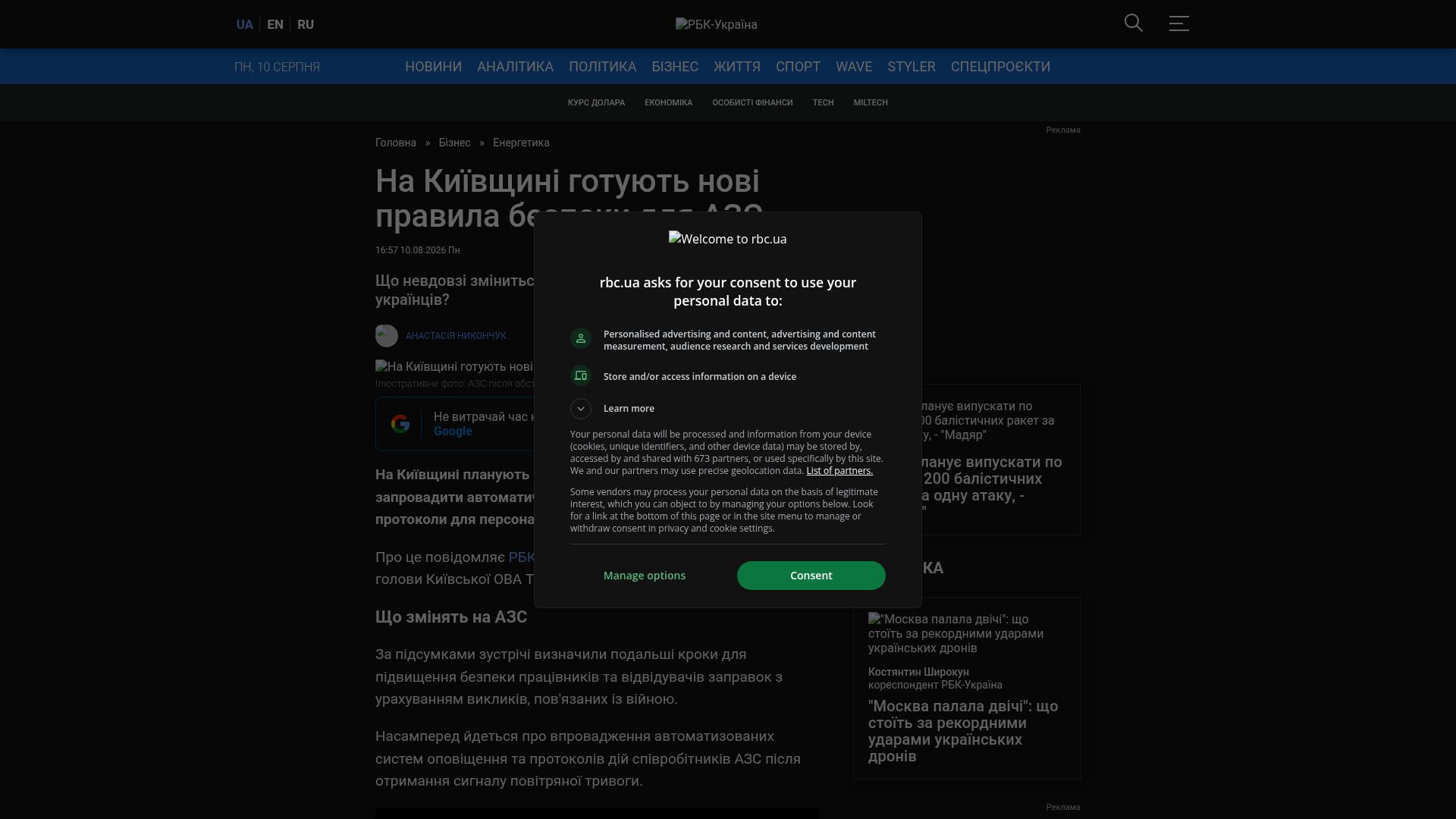Image resolution: width=1456 pixels, height=819 pixels.
Task: Click the Google link in banner
Action: pos(453,431)
